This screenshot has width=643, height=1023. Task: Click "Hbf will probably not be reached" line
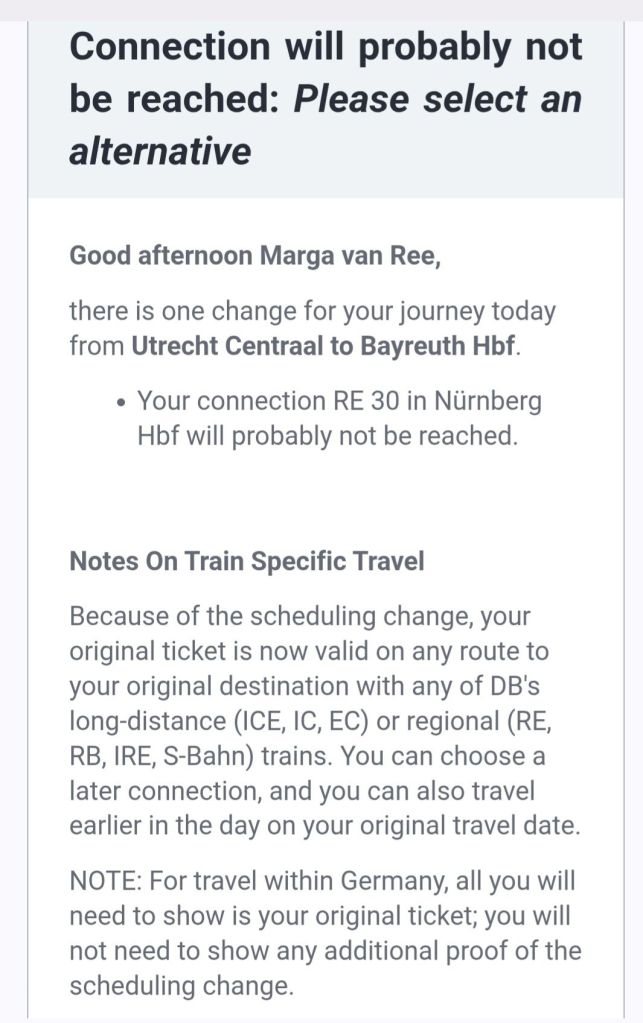328,437
